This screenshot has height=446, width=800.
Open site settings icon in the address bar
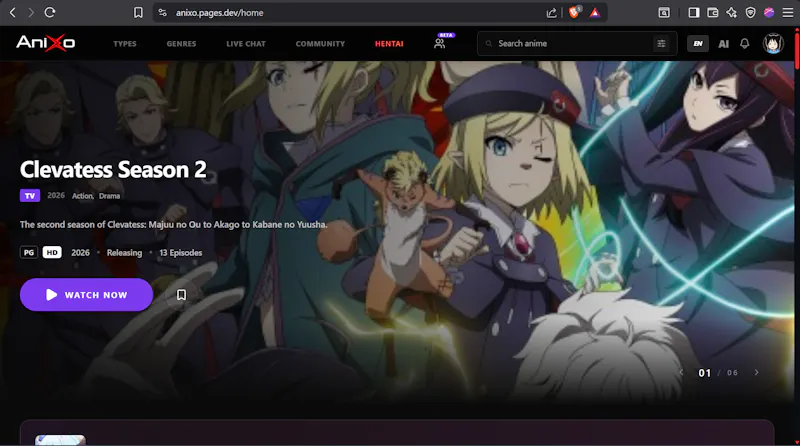[162, 13]
